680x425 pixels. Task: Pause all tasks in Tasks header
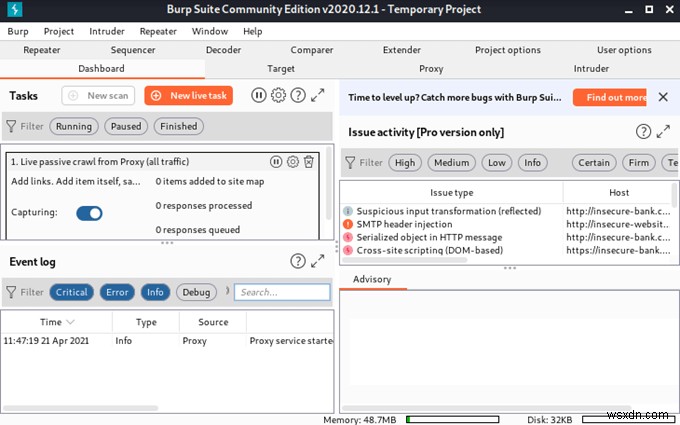click(x=258, y=95)
